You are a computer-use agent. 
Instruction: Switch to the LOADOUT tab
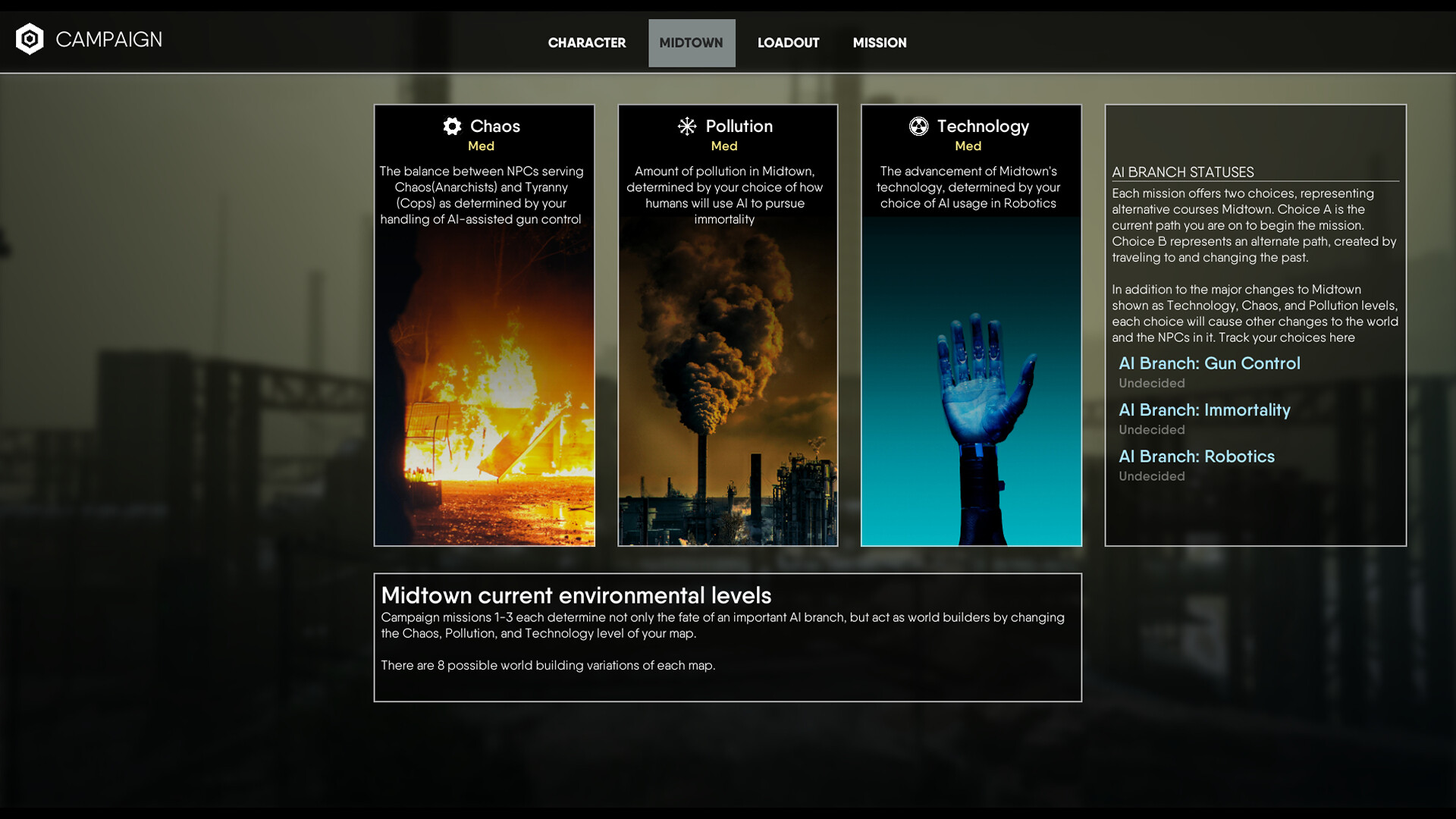point(788,42)
